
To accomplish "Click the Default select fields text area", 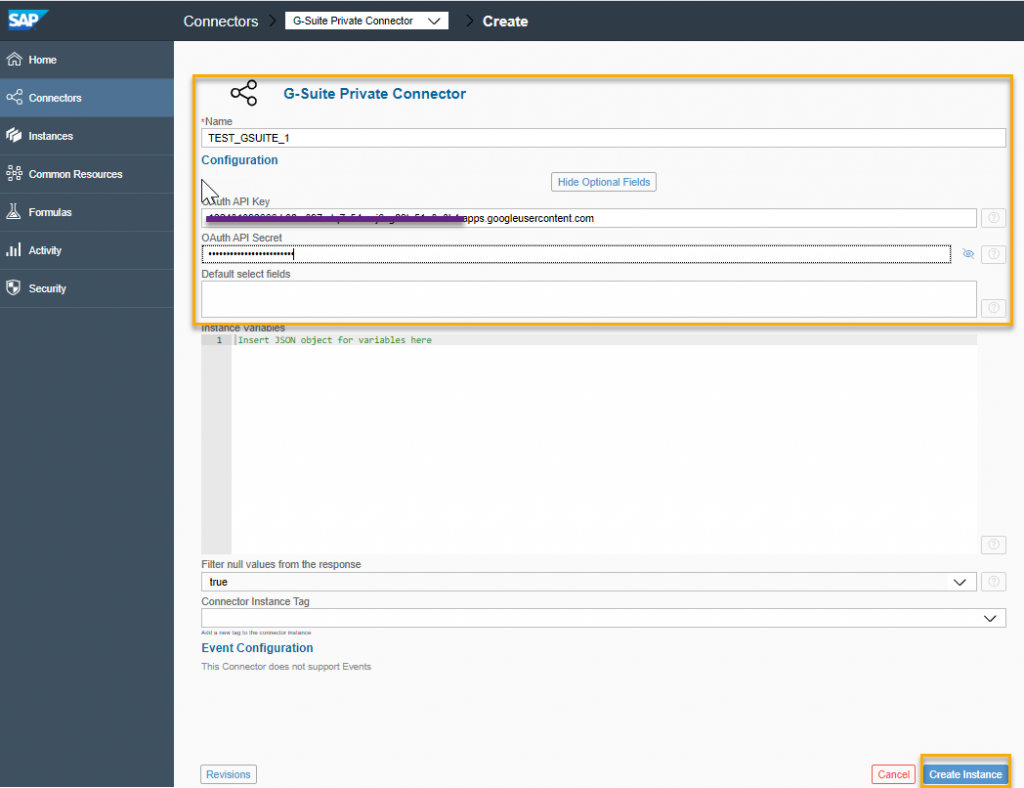I will [x=588, y=299].
